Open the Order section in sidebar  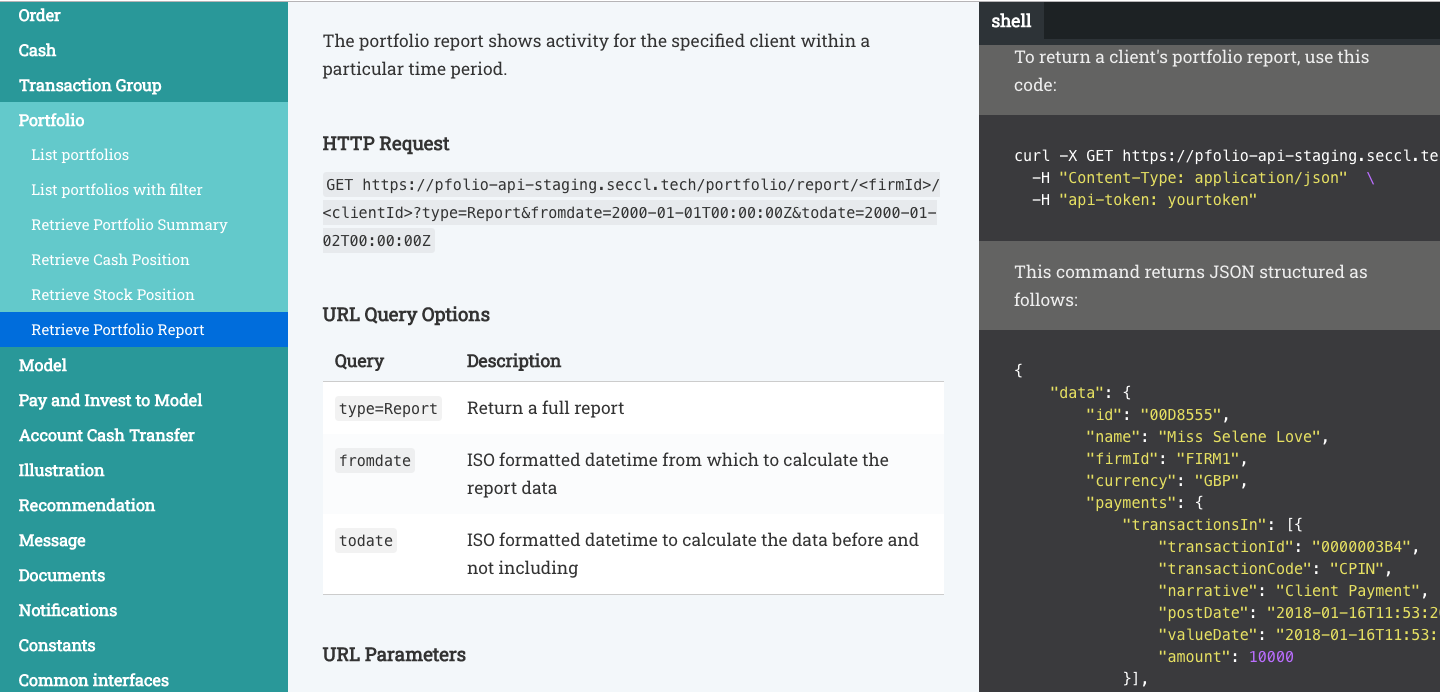pos(40,15)
